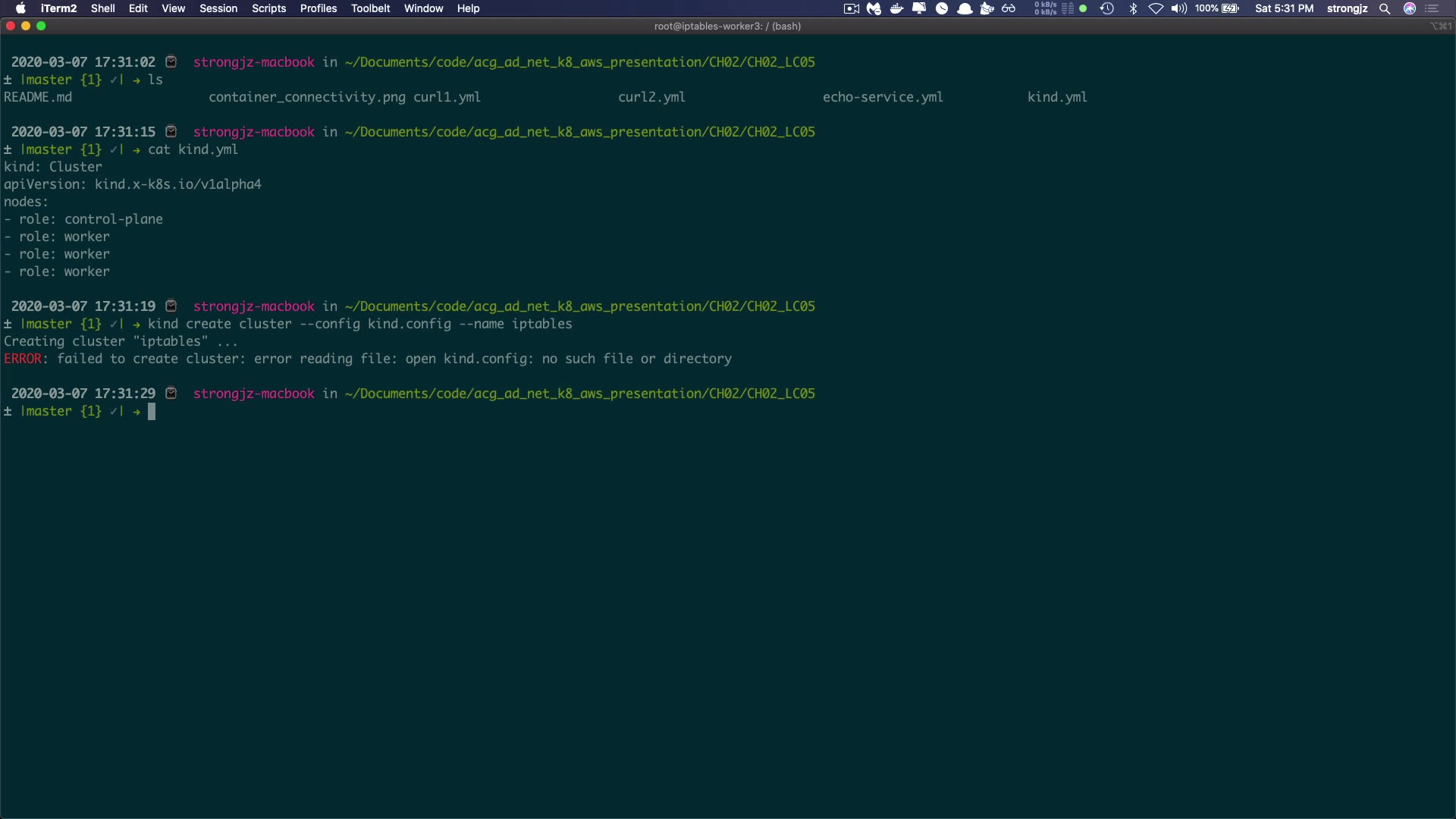The height and width of the screenshot is (819, 1456).
Task: Open the Apple menu
Action: pyautogui.click(x=20, y=8)
